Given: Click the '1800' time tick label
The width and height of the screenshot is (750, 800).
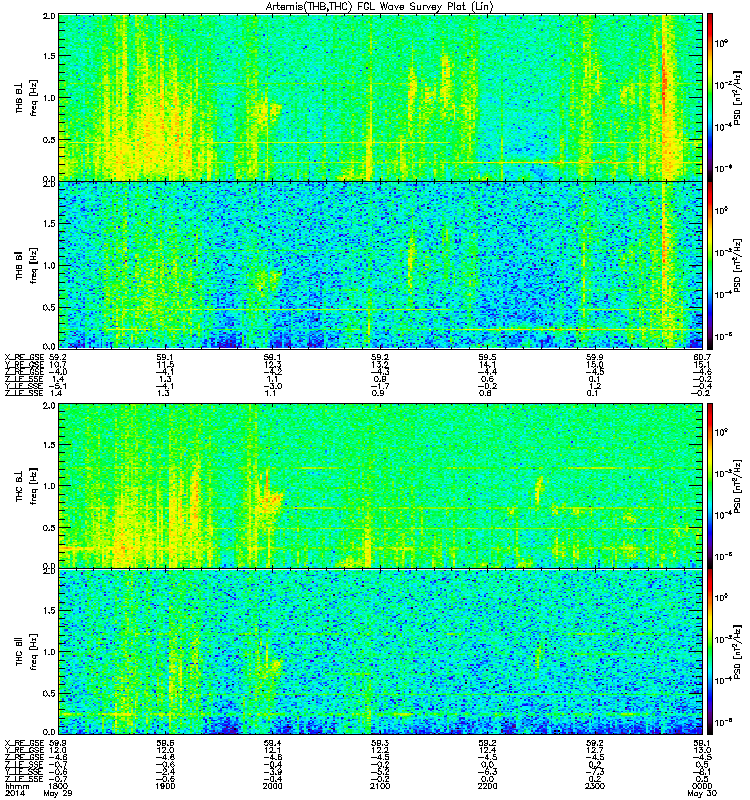Looking at the screenshot, I should click(58, 786).
